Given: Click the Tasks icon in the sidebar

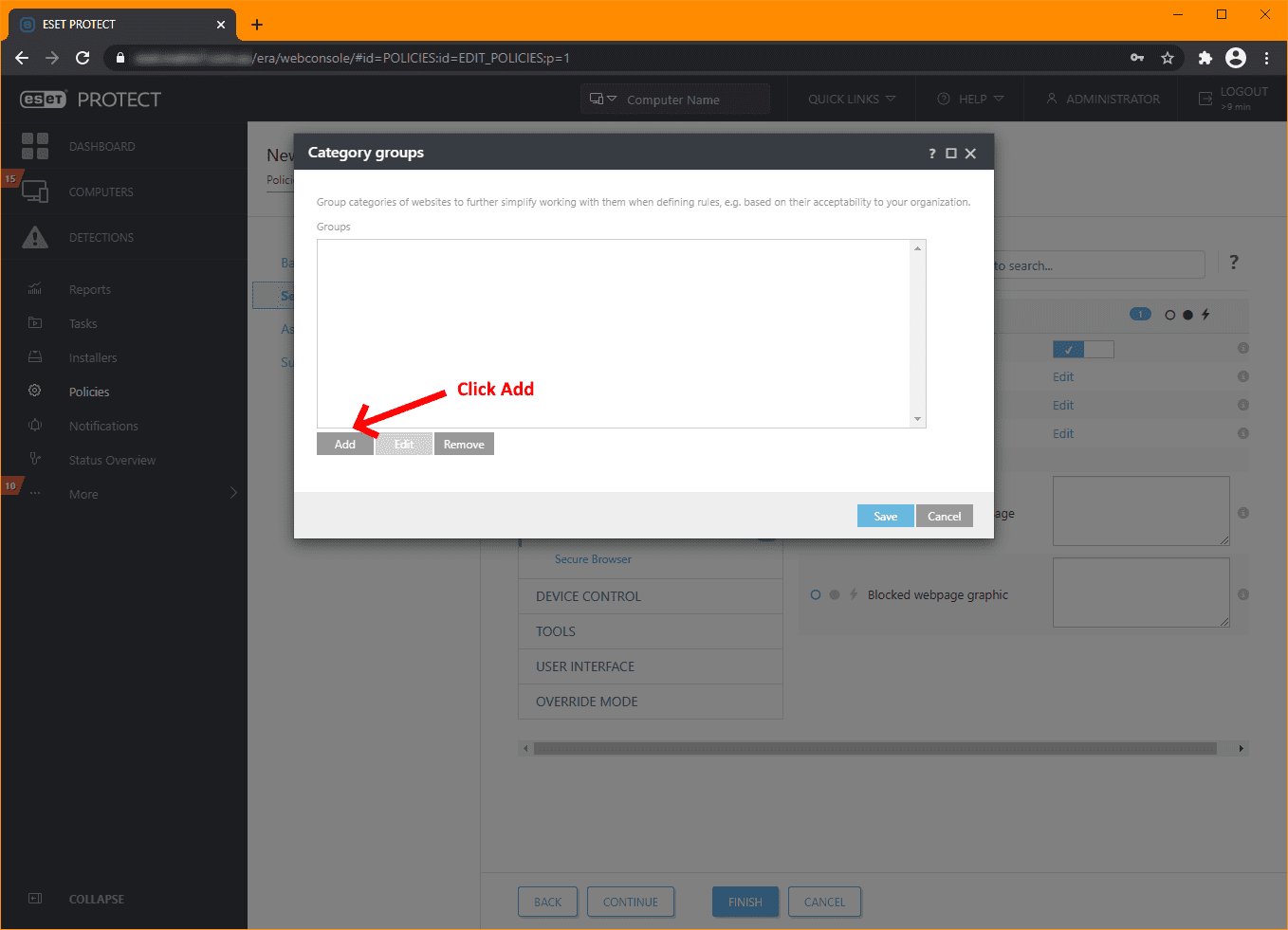Looking at the screenshot, I should (35, 323).
